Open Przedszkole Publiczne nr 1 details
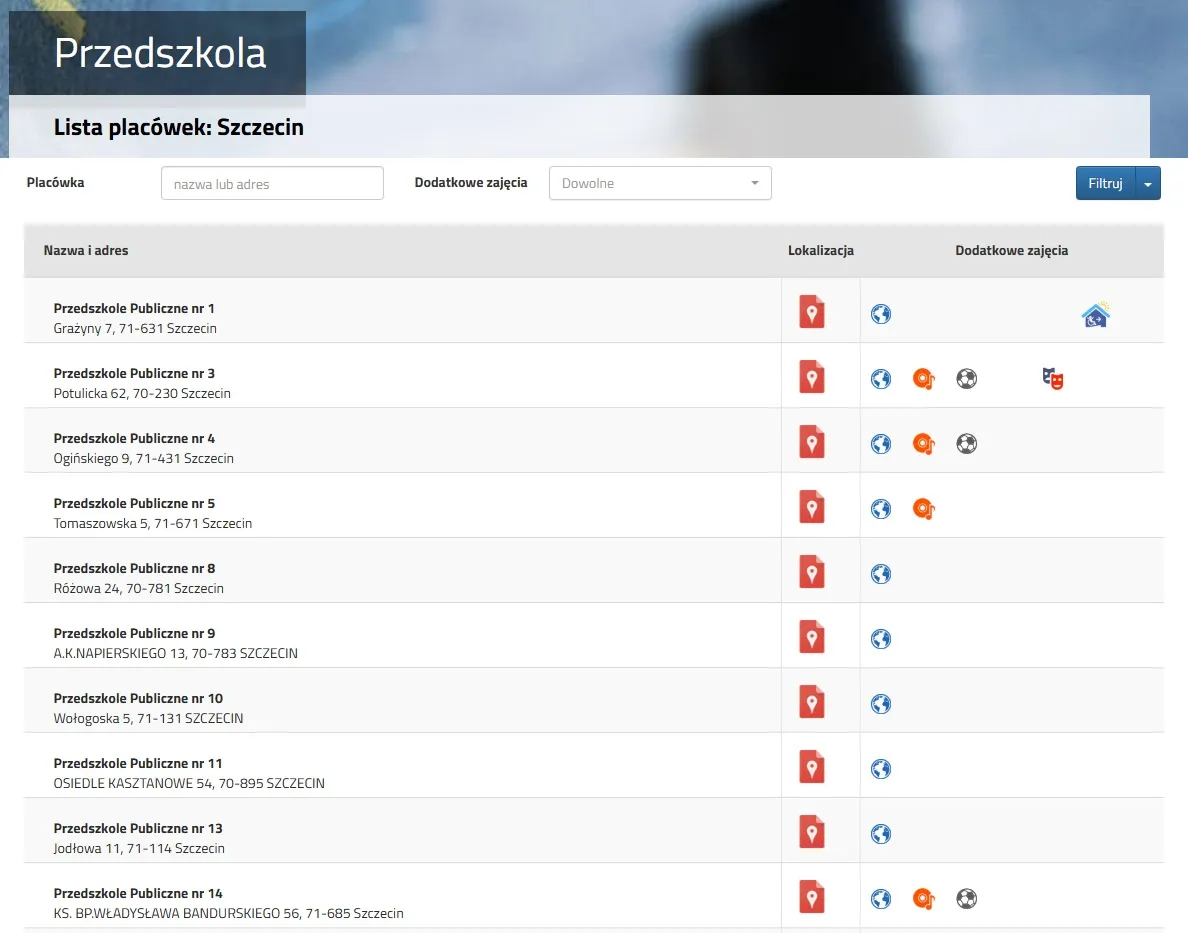Image resolution: width=1188 pixels, height=933 pixels. click(x=134, y=308)
